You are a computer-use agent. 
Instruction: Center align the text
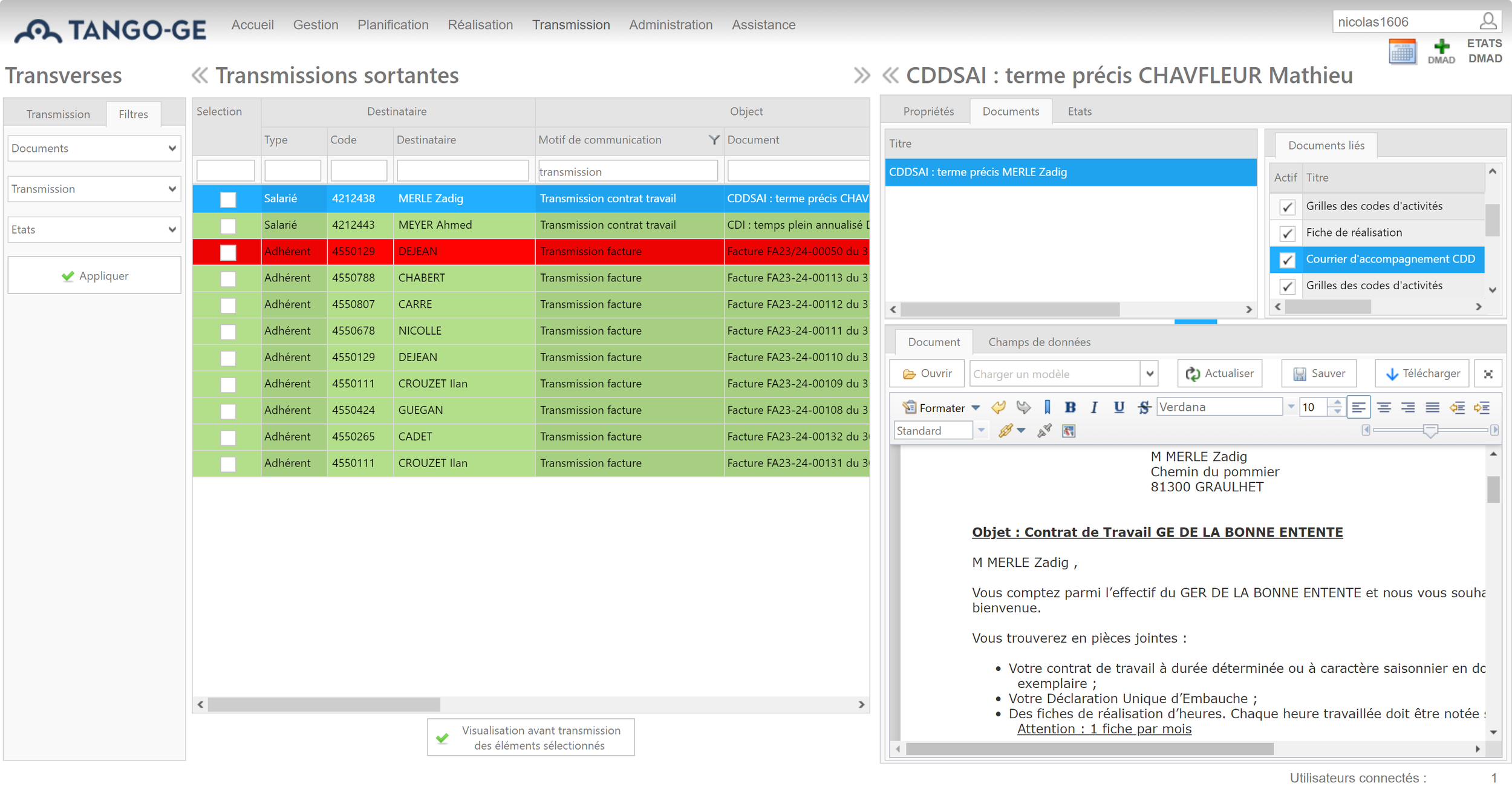pos(1384,407)
